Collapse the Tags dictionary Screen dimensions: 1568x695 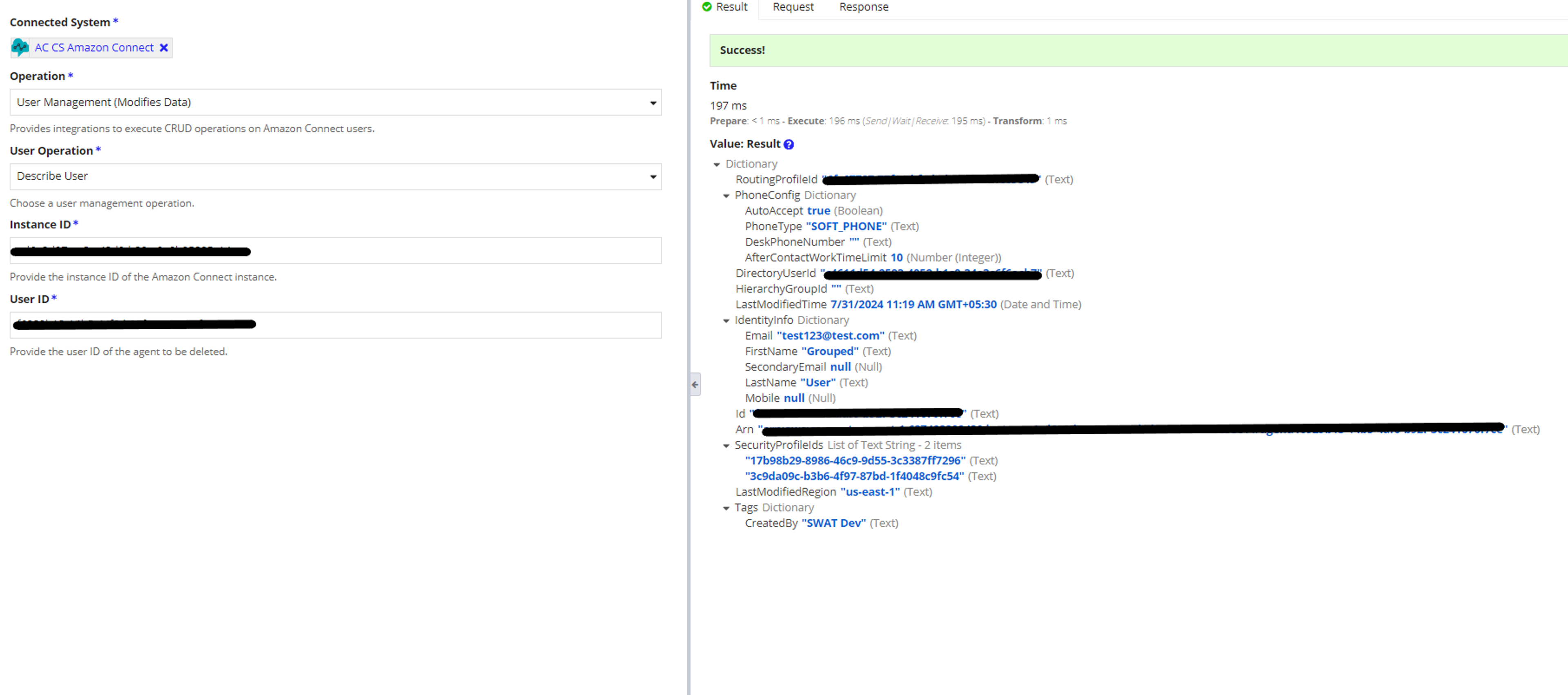point(726,509)
